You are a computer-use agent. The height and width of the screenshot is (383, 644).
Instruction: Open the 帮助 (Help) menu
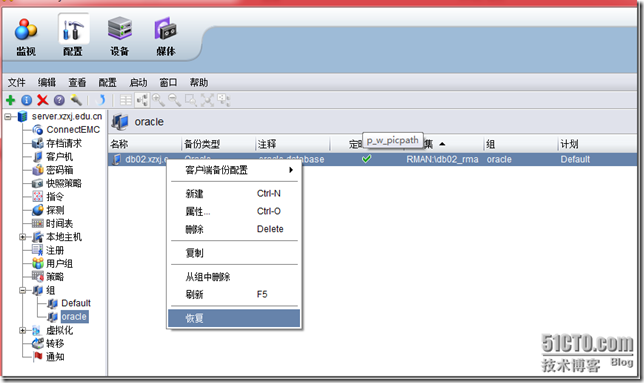pos(199,83)
